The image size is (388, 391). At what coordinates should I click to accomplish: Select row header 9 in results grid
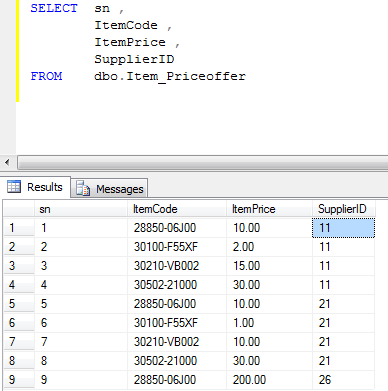[x=19, y=380]
